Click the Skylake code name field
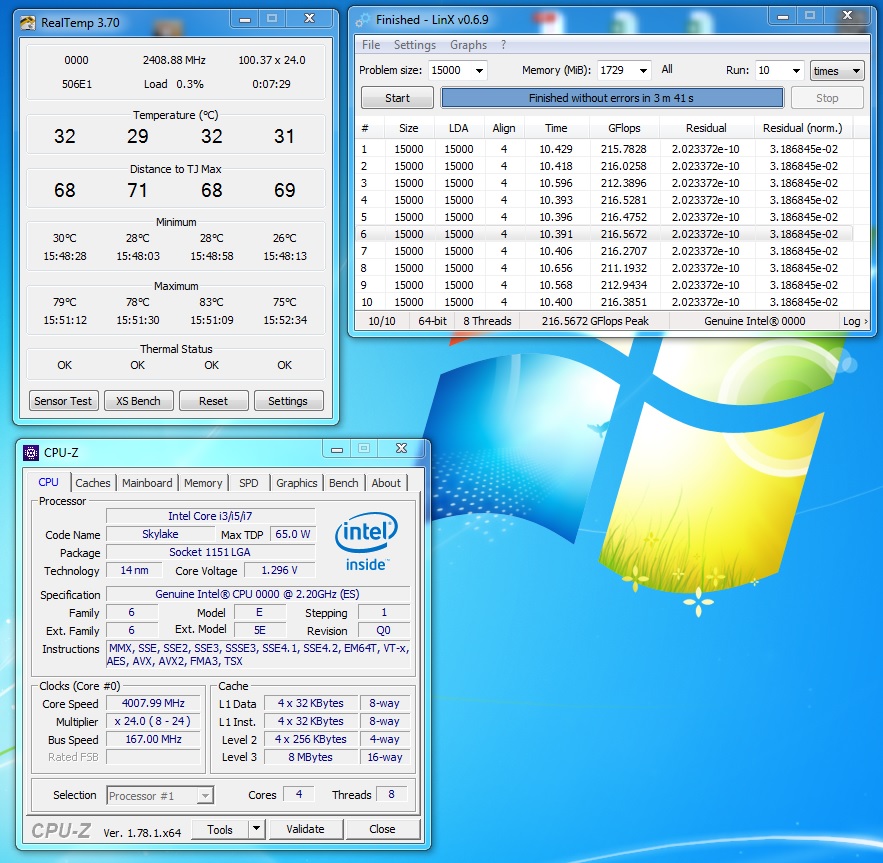This screenshot has width=883, height=863. click(x=160, y=534)
